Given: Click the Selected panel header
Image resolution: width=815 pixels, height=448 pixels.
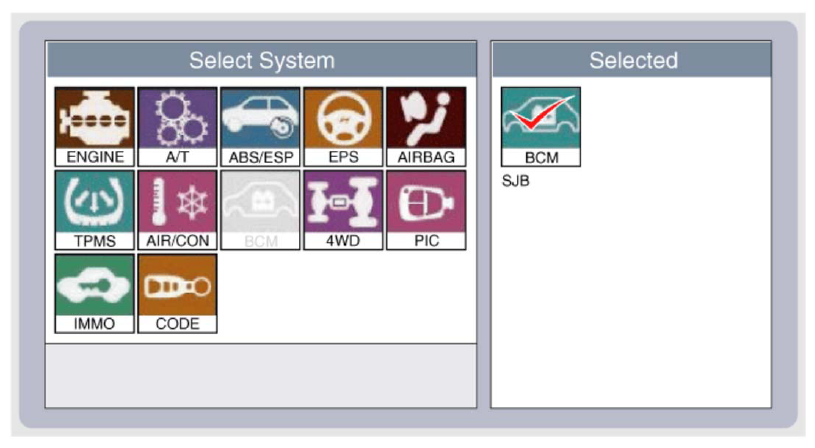Looking at the screenshot, I should 632,60.
